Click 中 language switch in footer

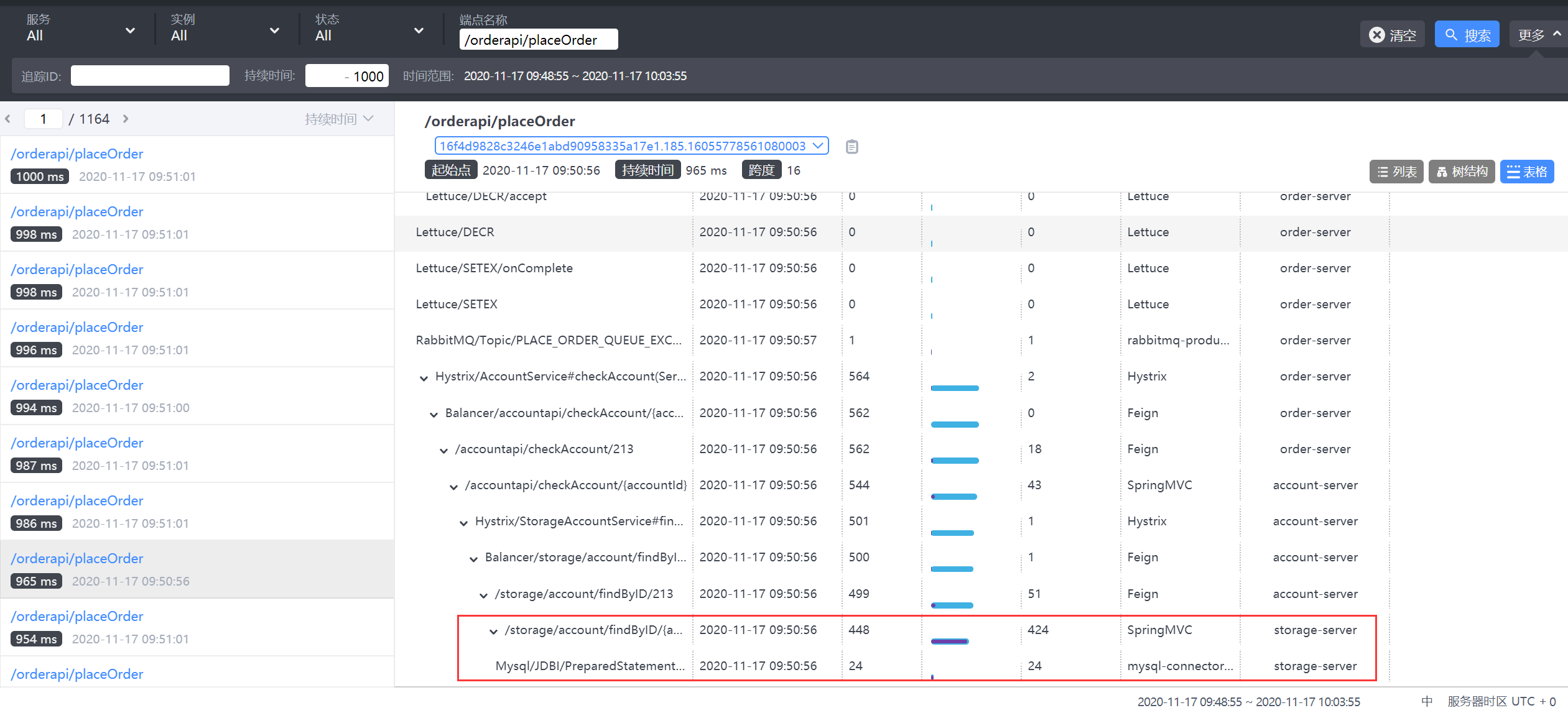click(x=1426, y=701)
